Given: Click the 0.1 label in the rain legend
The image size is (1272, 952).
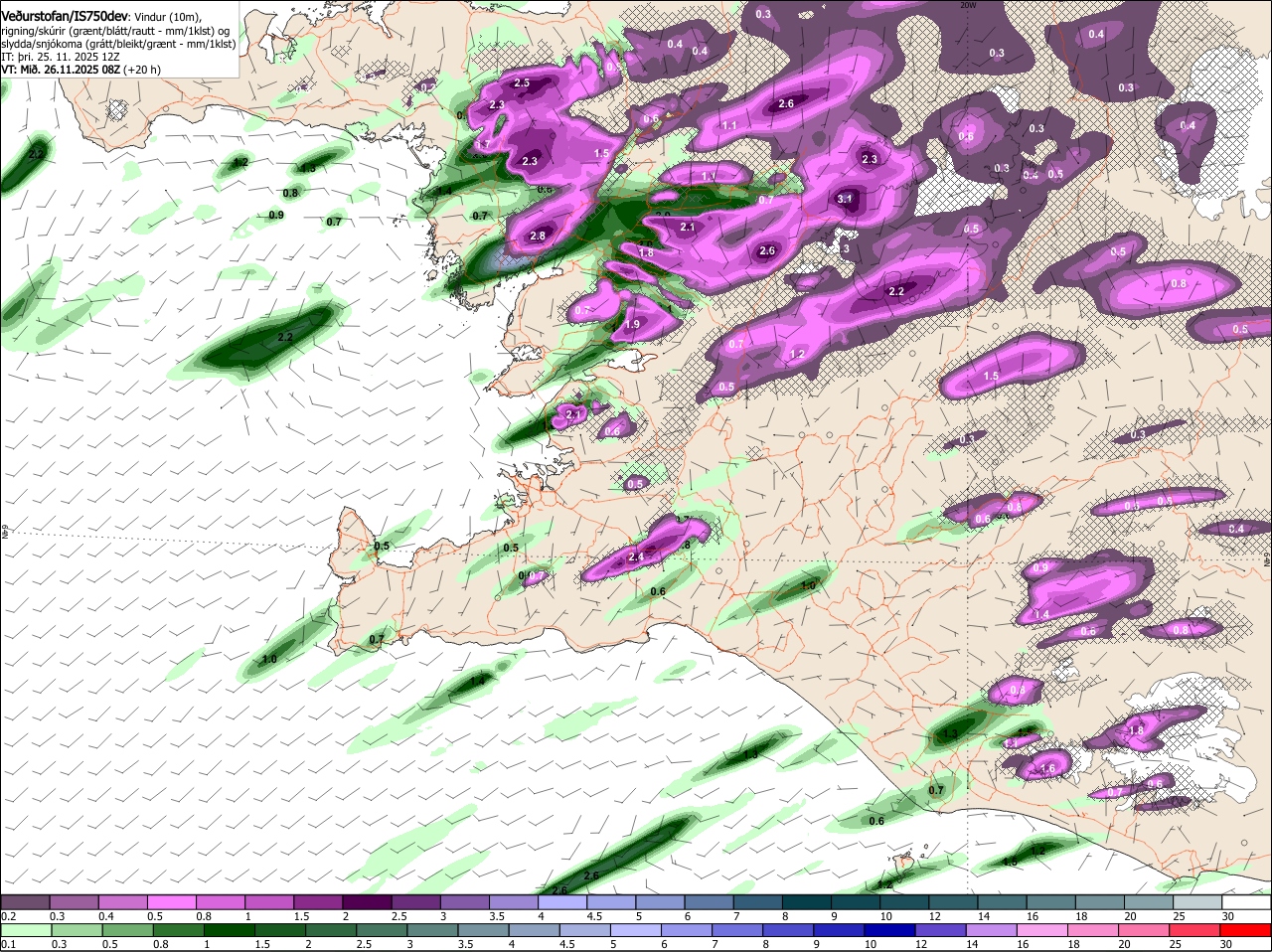Looking at the screenshot, I should (x=8, y=944).
